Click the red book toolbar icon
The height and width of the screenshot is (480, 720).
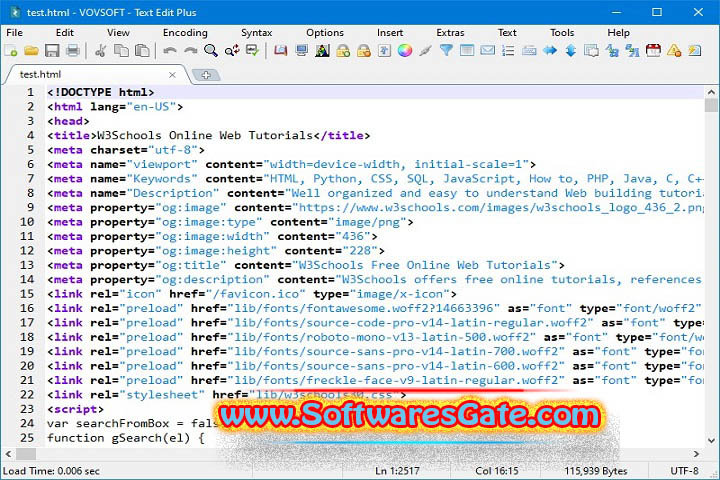(x=281, y=51)
